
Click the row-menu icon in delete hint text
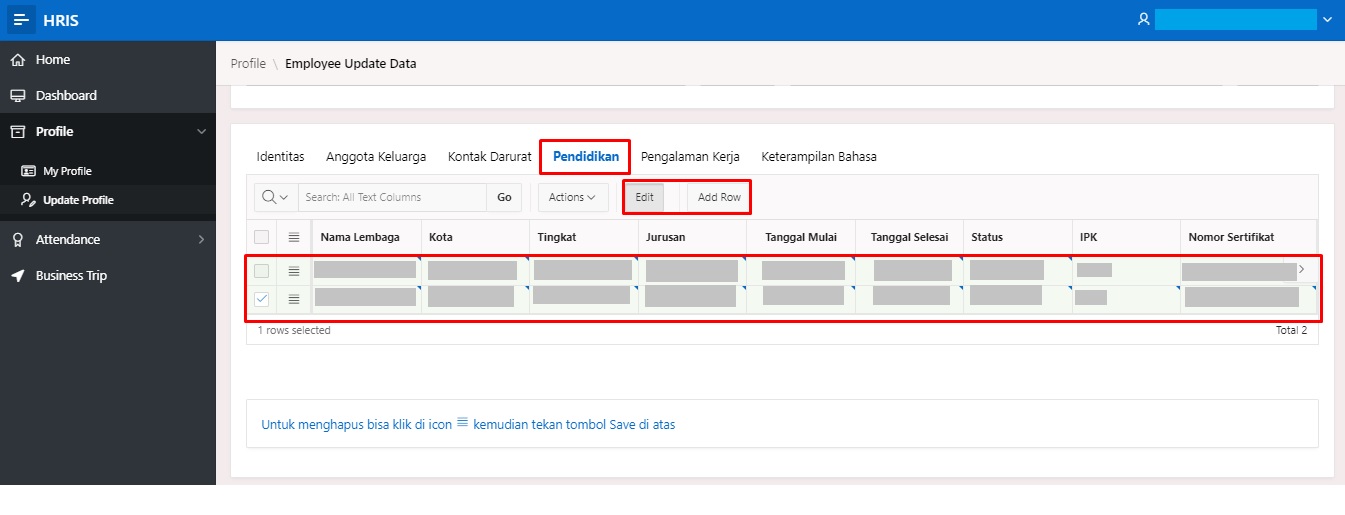(x=463, y=423)
